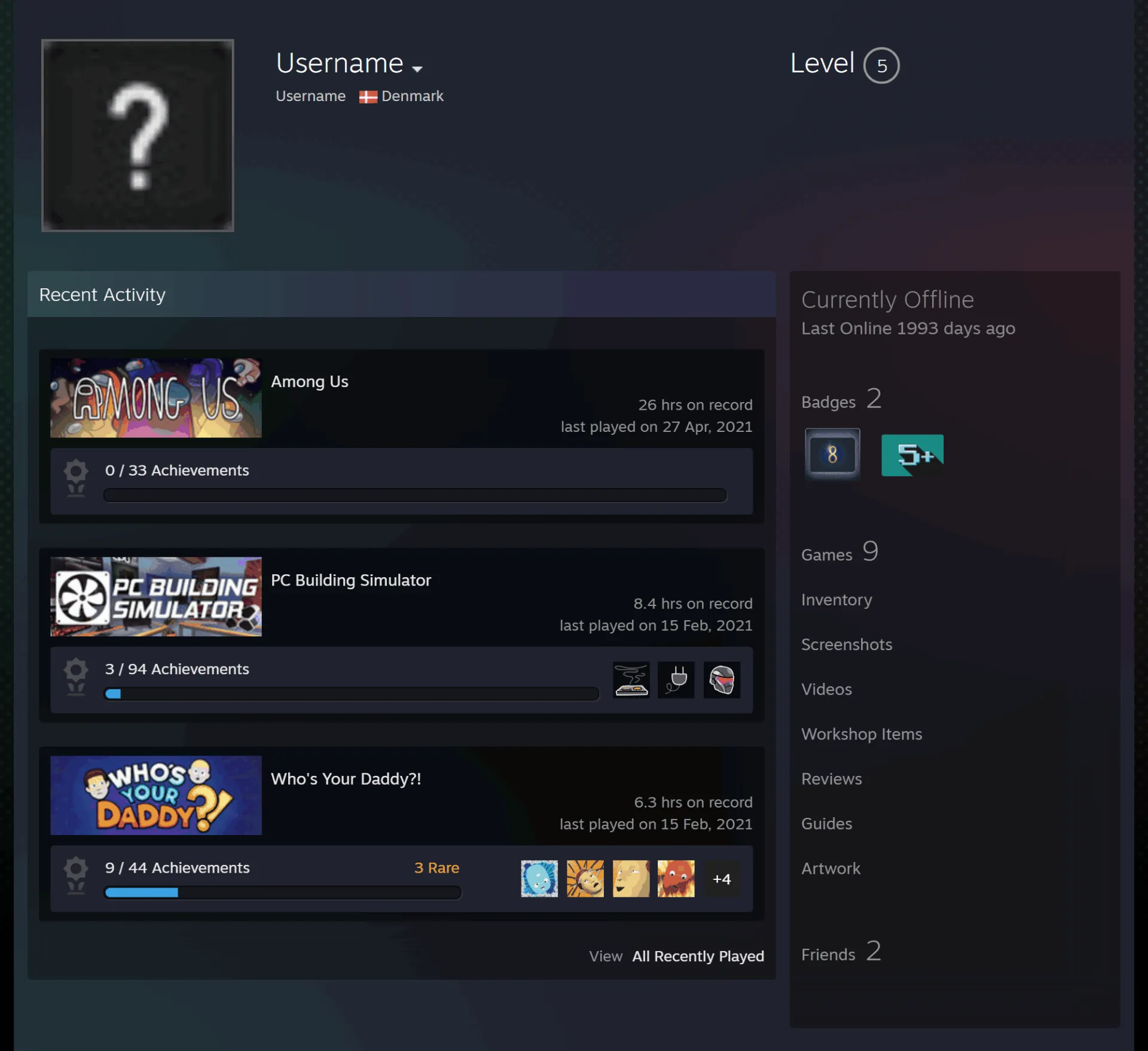This screenshot has width=1148, height=1051.
Task: View the power plug achievement icon
Action: point(676,680)
